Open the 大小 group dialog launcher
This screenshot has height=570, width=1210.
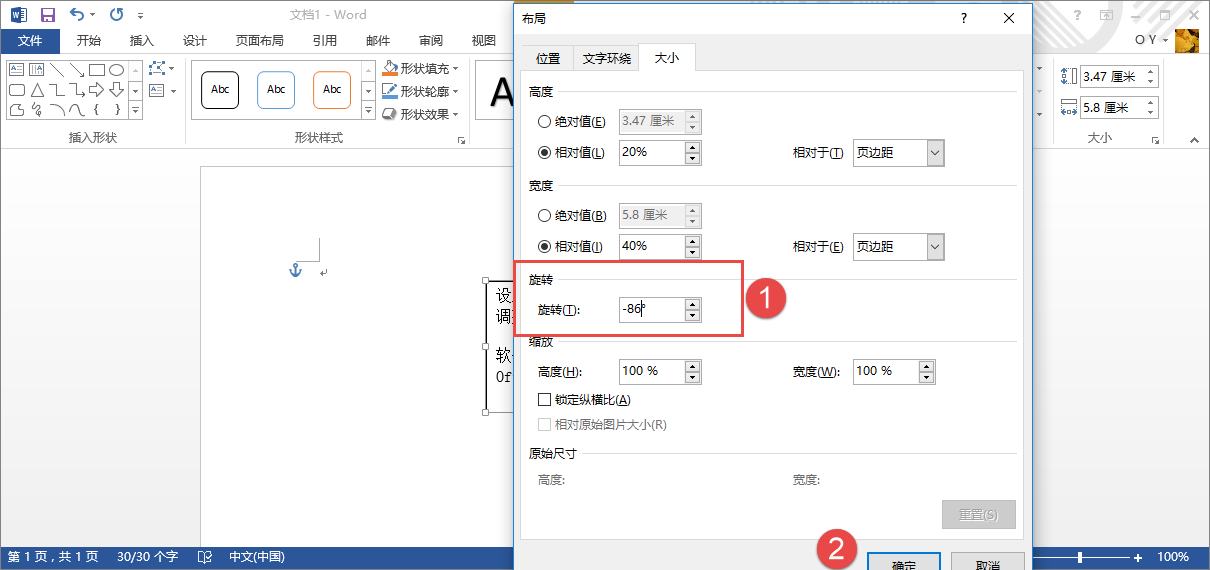click(1155, 140)
